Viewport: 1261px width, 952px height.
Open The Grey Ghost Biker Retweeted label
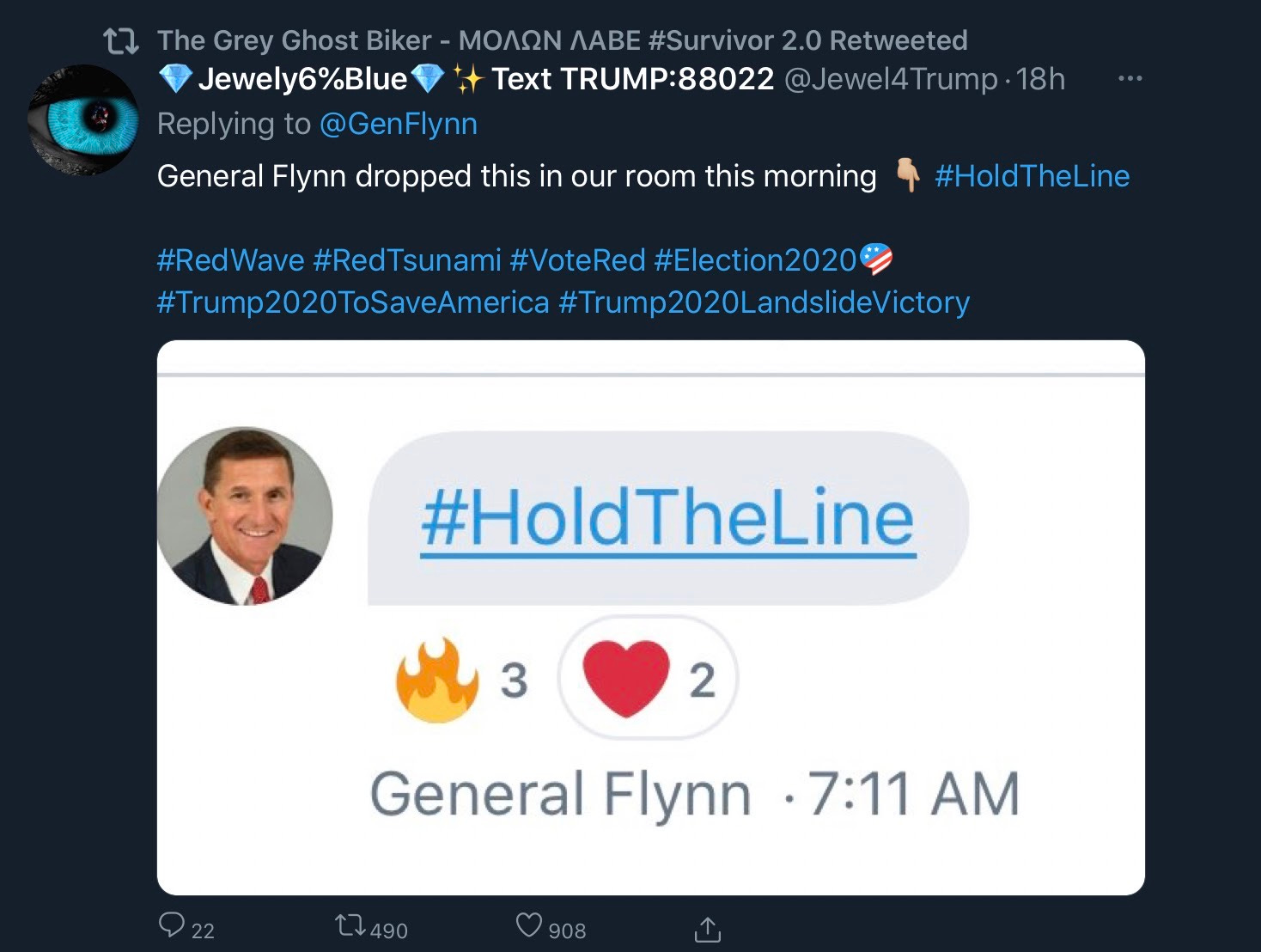click(x=563, y=40)
